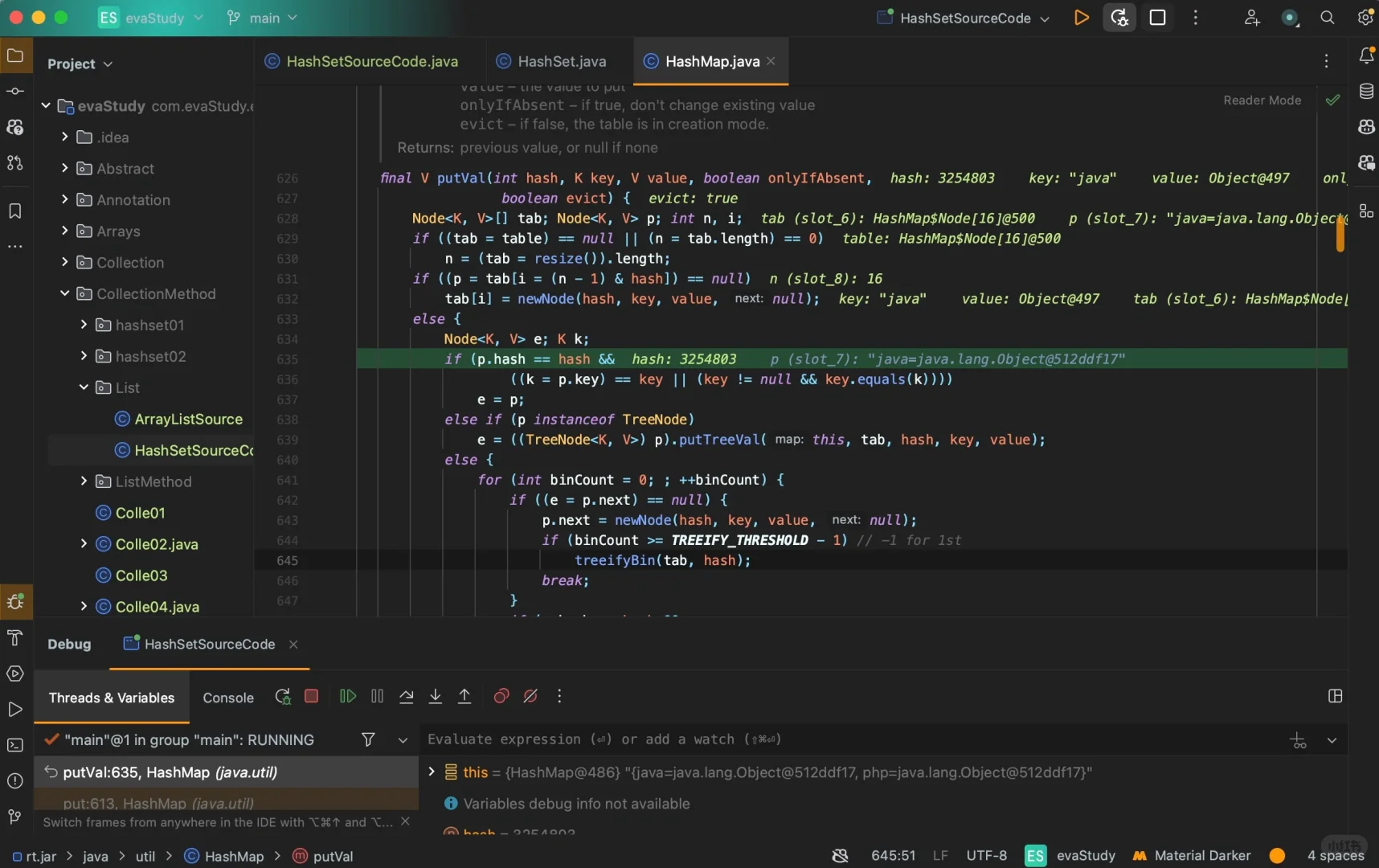Open the Problems tool window
The image size is (1379, 868).
[x=15, y=780]
